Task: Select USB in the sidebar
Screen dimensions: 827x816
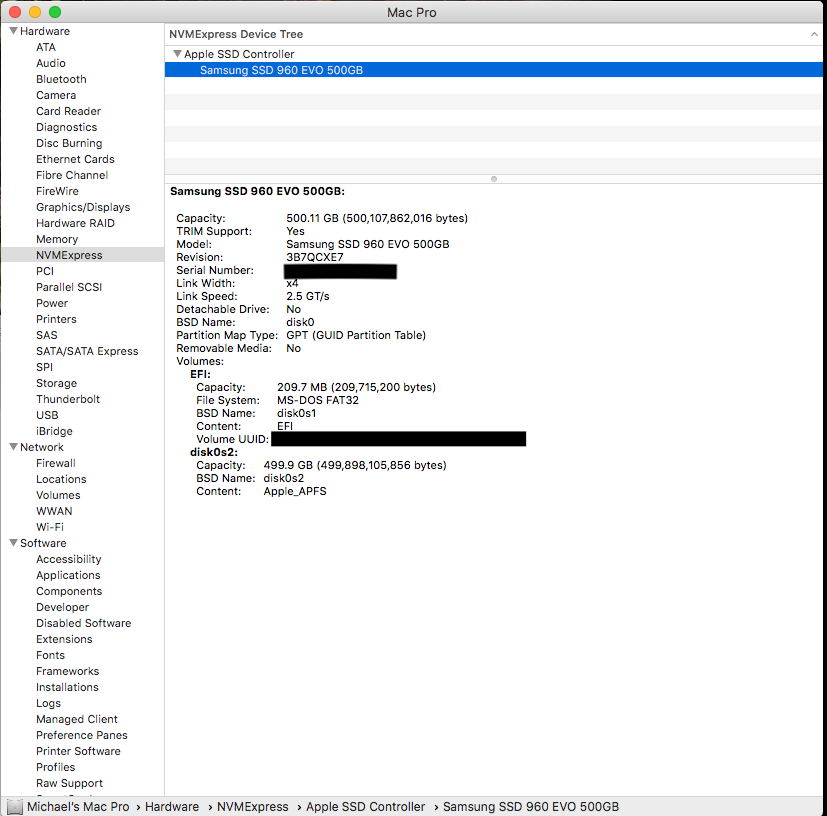Action: point(47,415)
